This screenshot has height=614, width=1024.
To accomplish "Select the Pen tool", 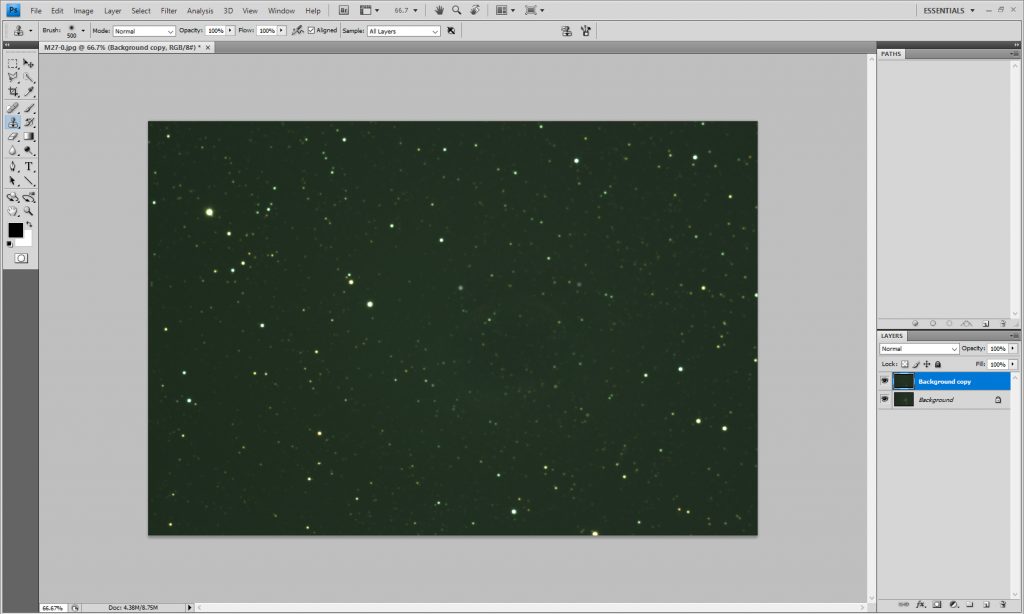I will [x=12, y=167].
